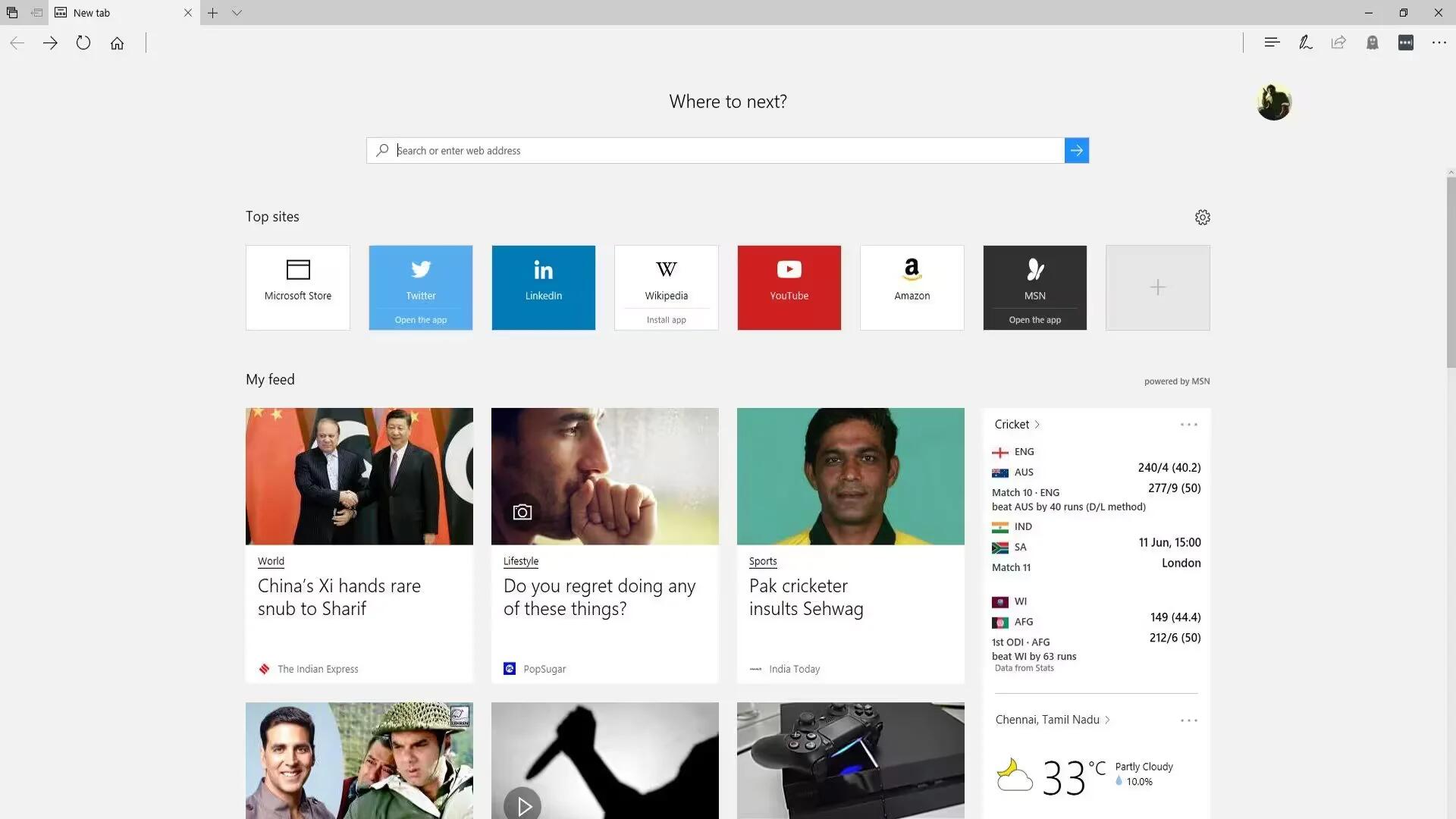1456x819 pixels.
Task: Open the Home page icon
Action: [117, 43]
